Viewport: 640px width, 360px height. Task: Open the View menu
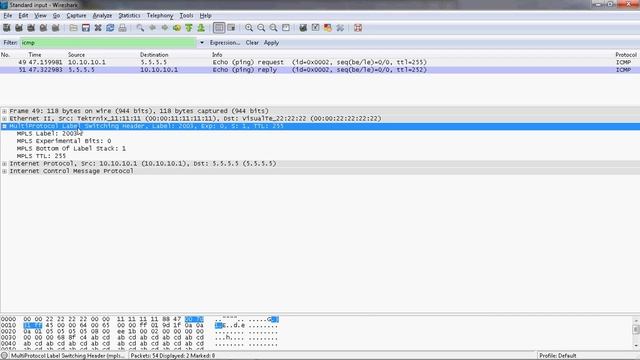[40, 16]
